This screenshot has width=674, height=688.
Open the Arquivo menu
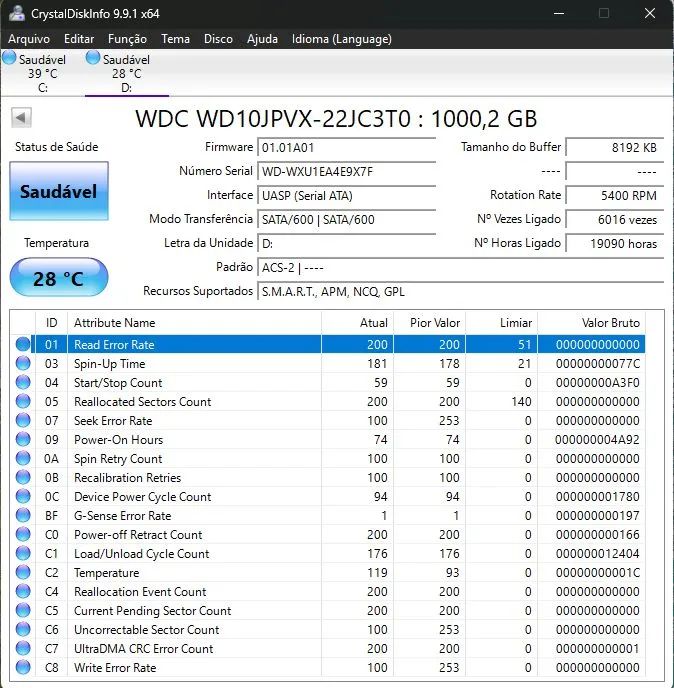click(29, 39)
